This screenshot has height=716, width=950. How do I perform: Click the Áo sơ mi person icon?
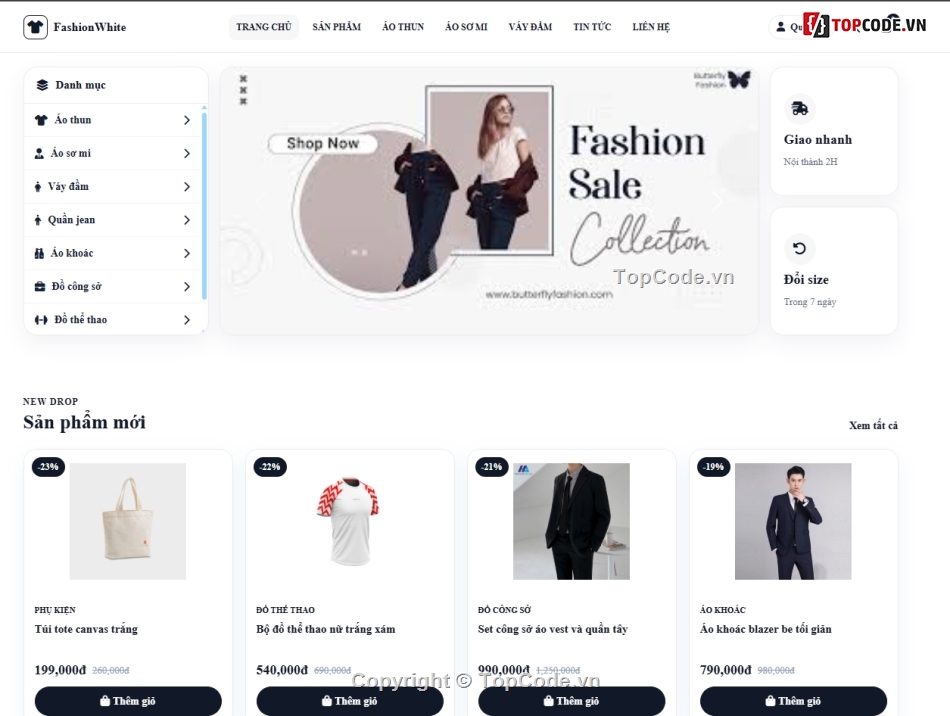(39, 153)
